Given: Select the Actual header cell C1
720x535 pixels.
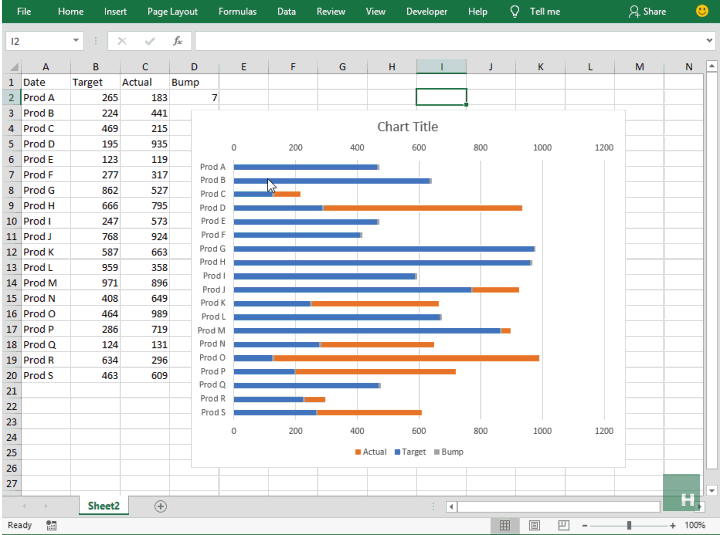Looking at the screenshot, I should 145,82.
